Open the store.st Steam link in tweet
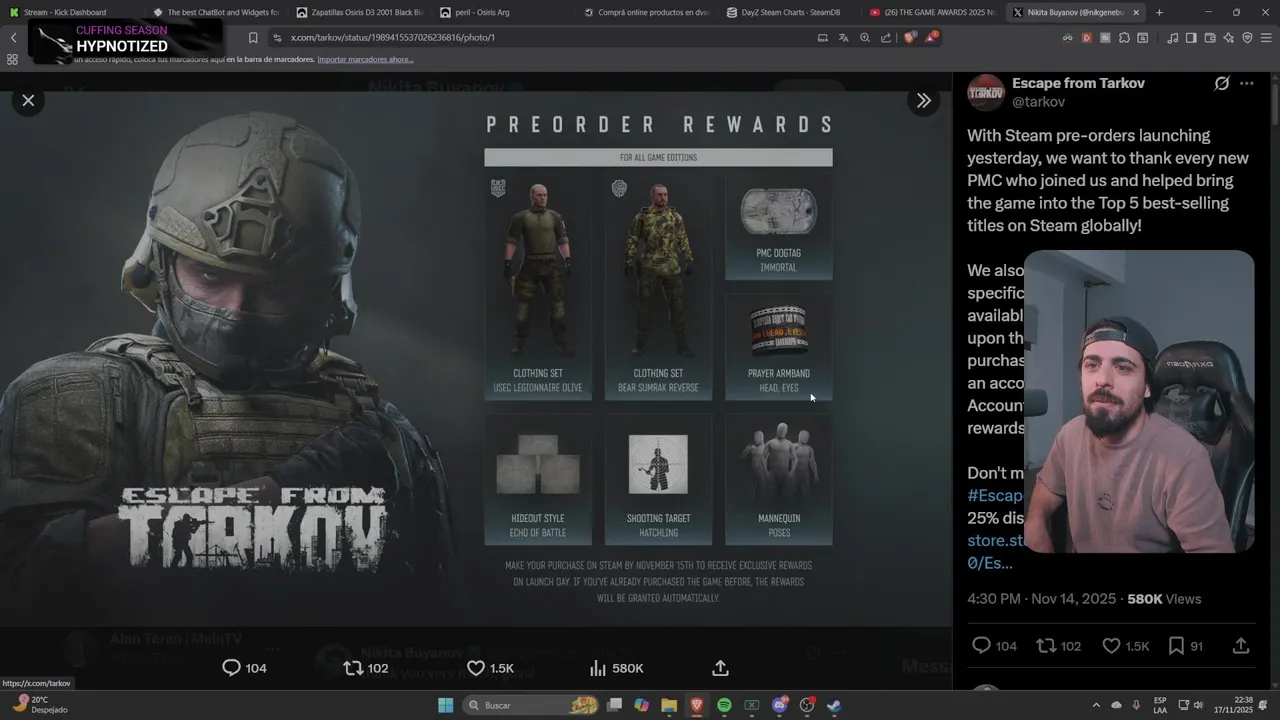The height and width of the screenshot is (720, 1280). [996, 540]
